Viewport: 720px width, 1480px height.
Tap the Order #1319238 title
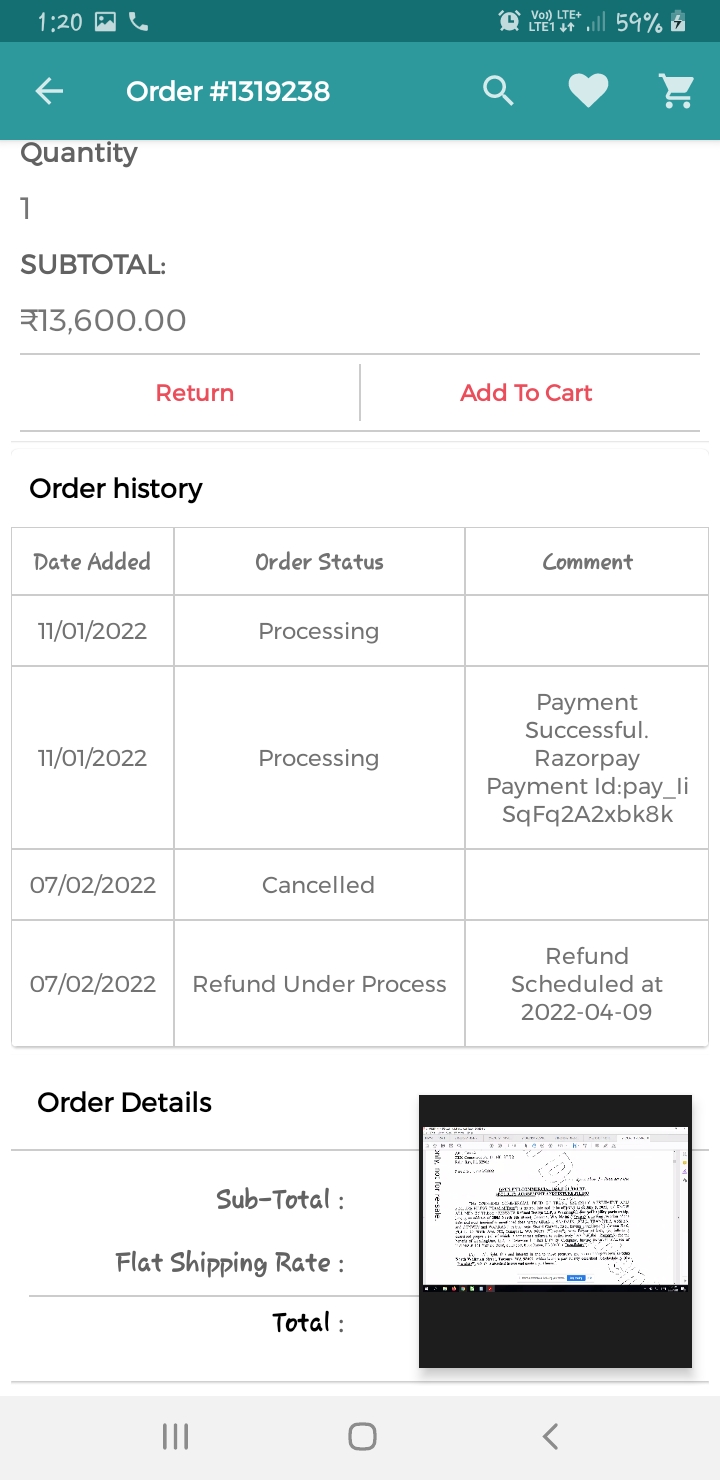[228, 92]
